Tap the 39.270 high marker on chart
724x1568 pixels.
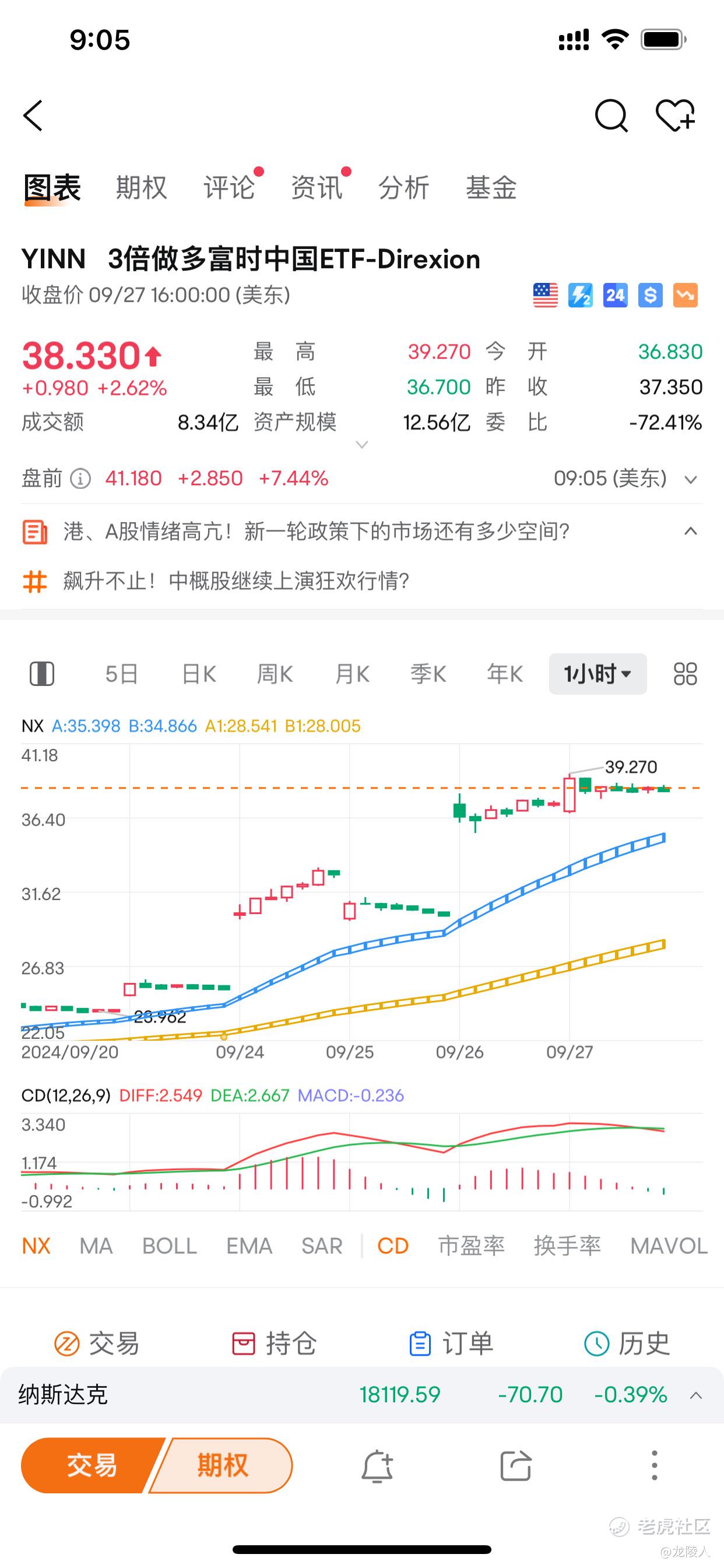click(631, 766)
